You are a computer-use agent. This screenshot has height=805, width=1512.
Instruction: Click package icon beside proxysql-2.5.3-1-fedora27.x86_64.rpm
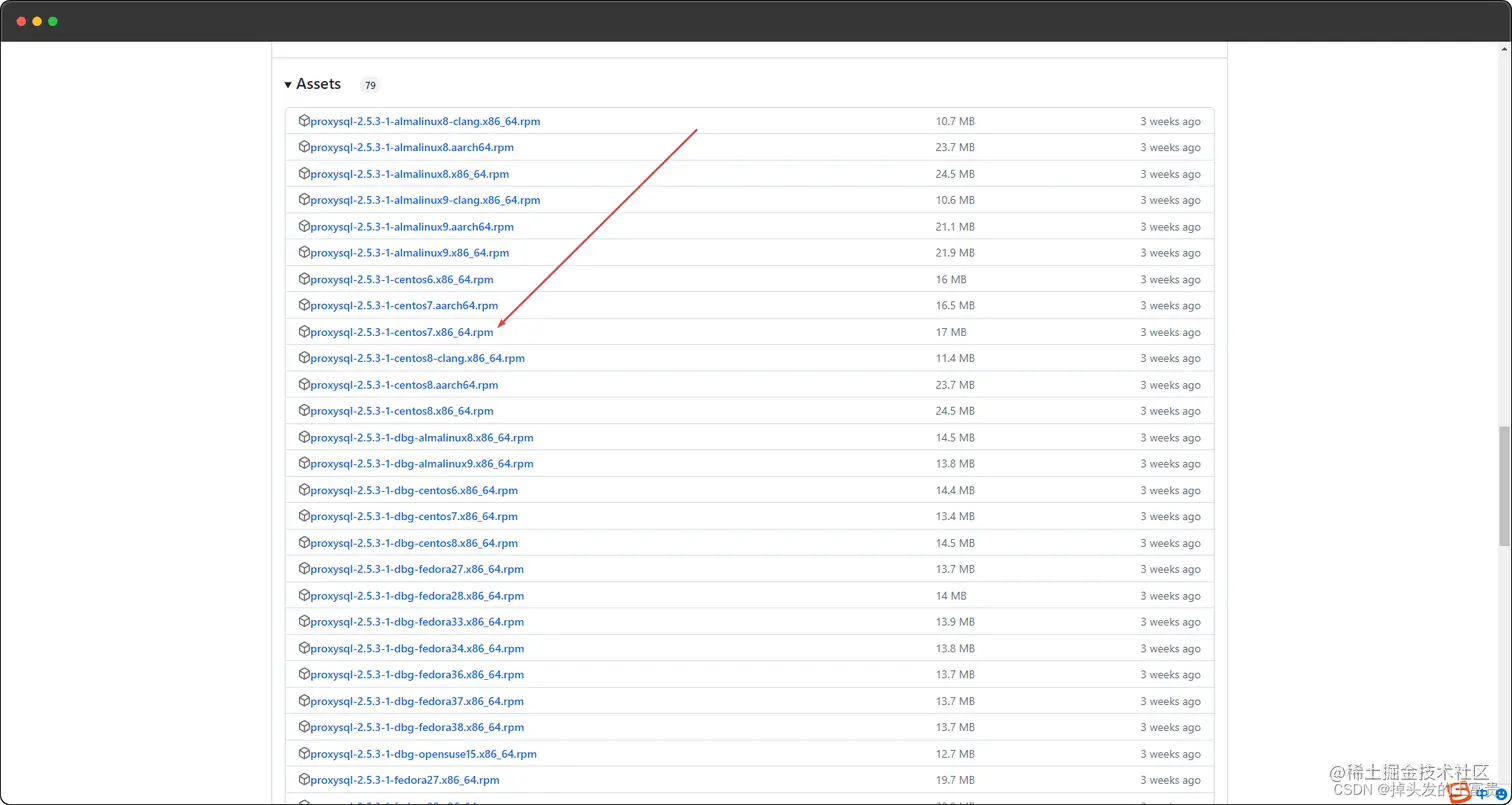click(x=304, y=780)
